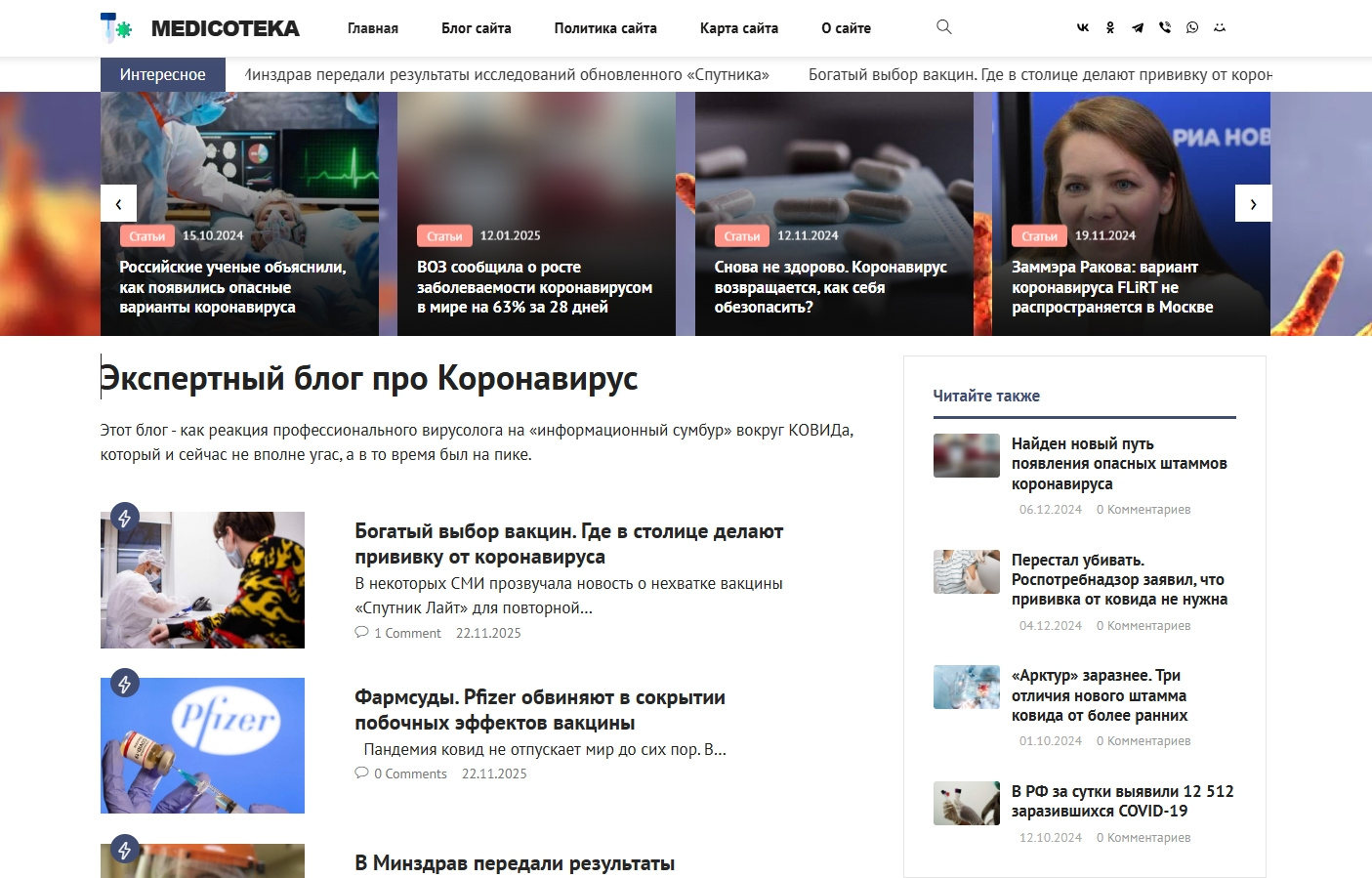Click the Статьи tag dated 19.11.2024
Screen dimensions: 1372x878
coord(1039,236)
